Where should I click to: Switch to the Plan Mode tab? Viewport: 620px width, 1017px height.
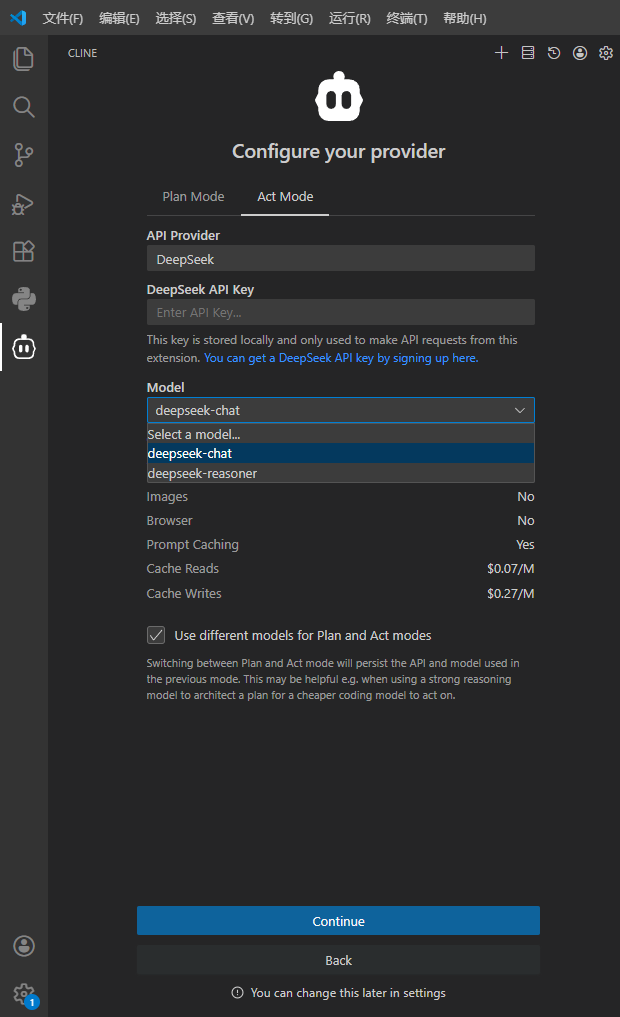click(193, 197)
